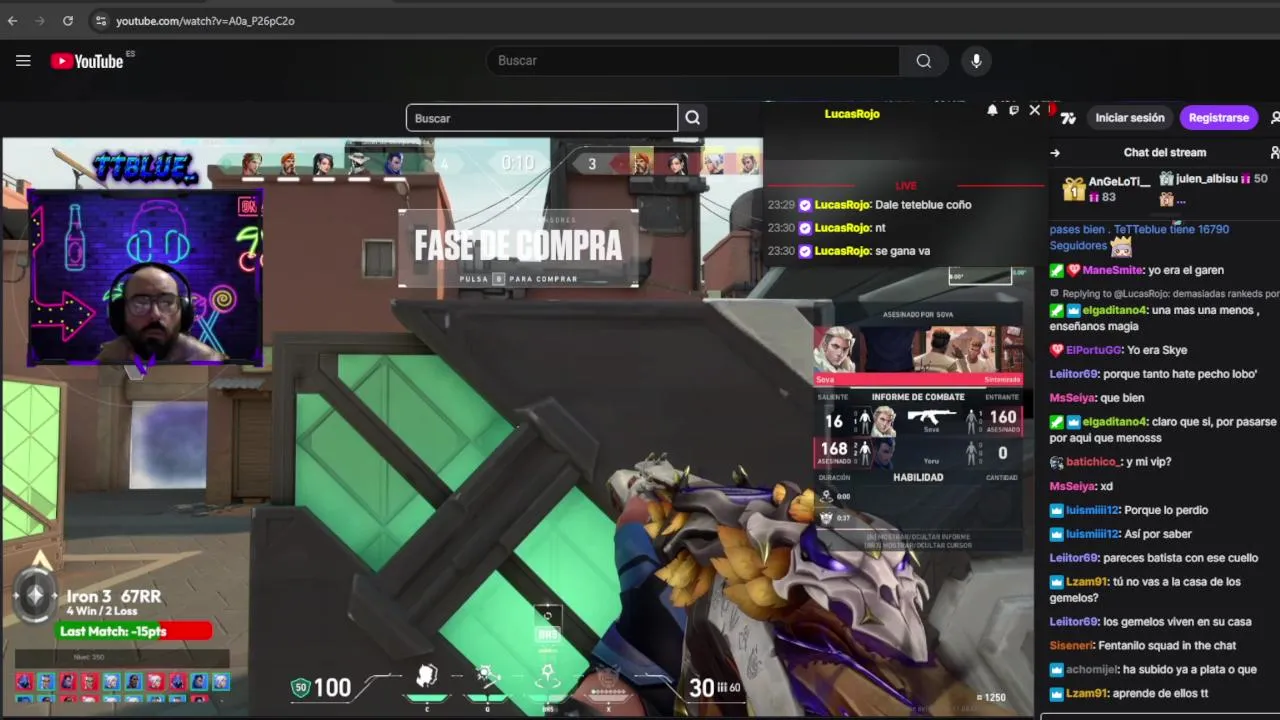Click the 160 ASESINADO damage value

(1003, 421)
